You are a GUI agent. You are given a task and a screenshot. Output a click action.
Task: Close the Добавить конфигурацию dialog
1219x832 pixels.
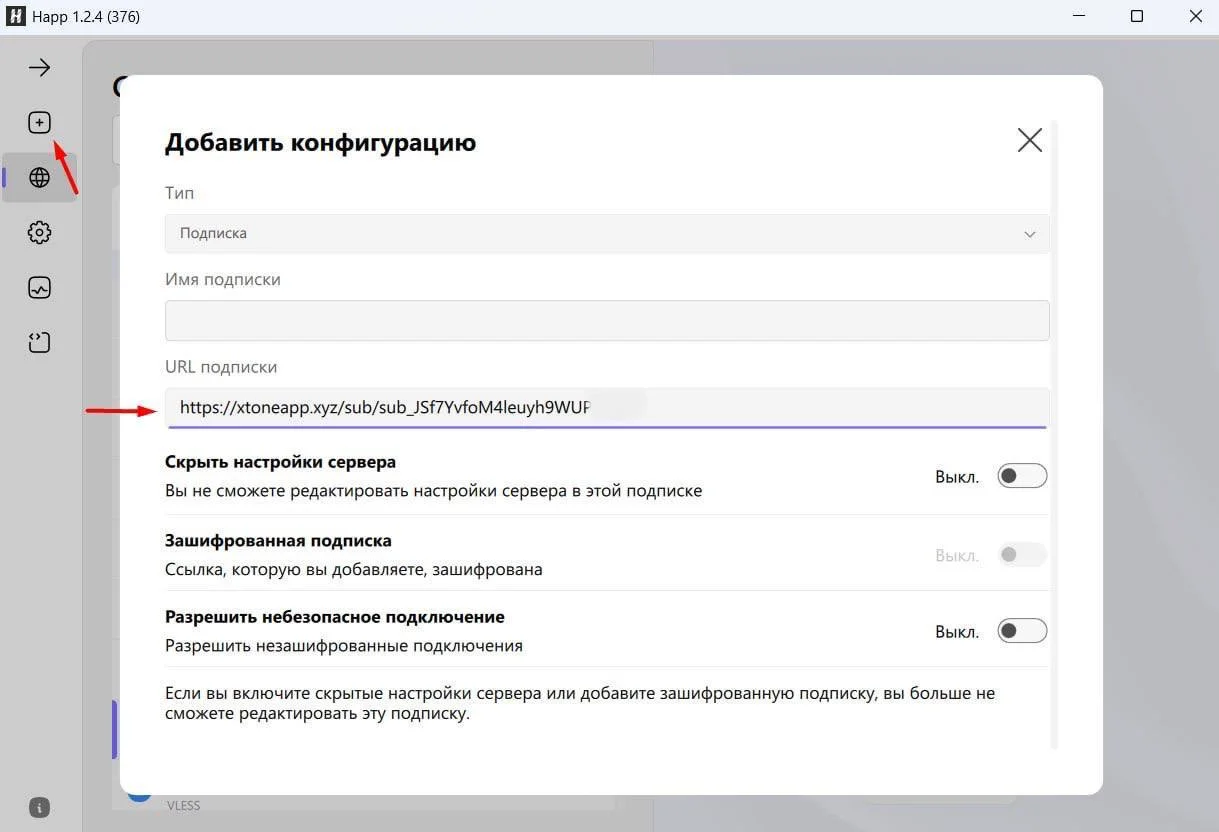1029,141
